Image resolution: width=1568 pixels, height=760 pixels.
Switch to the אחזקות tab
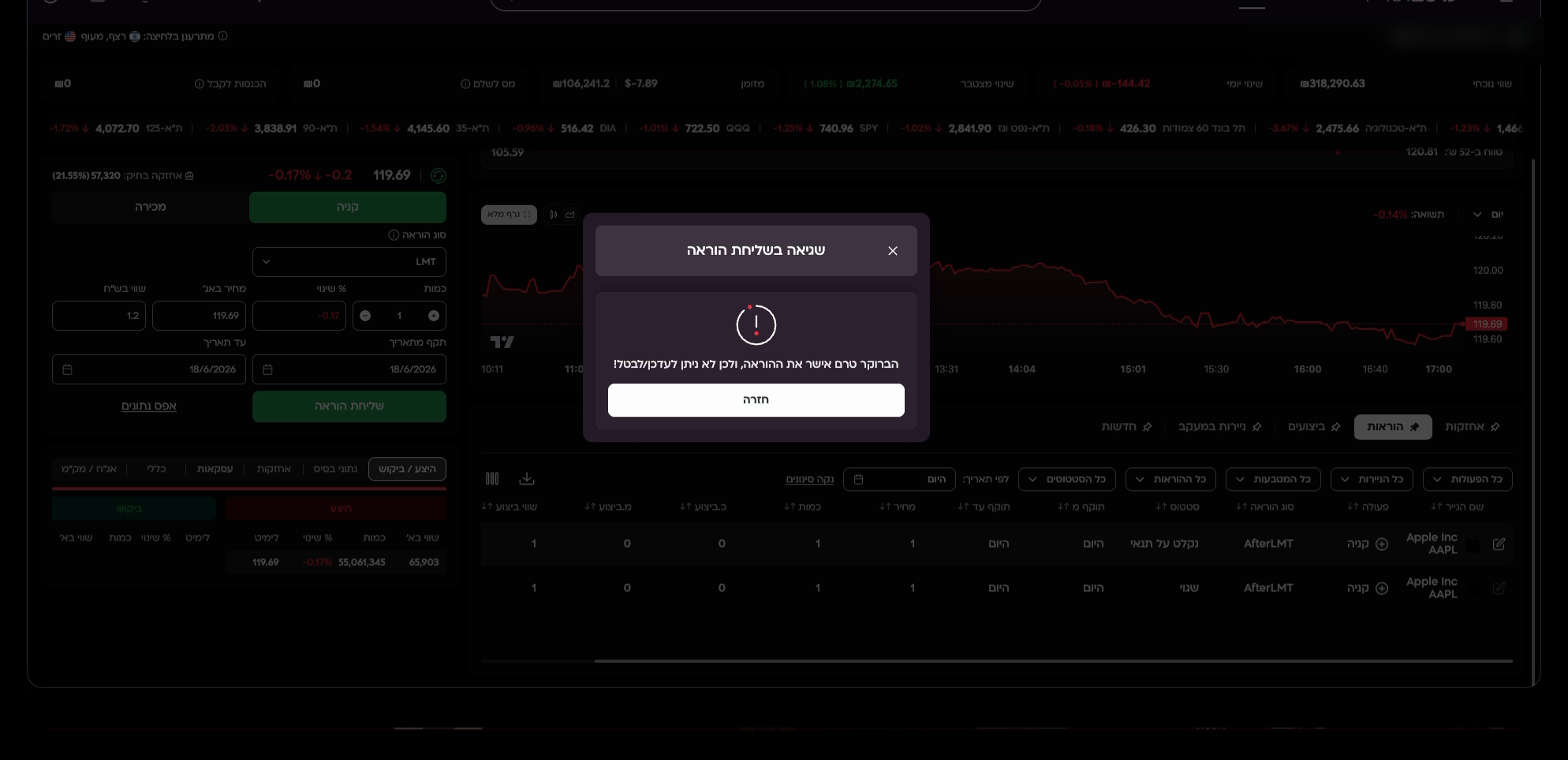(1473, 427)
